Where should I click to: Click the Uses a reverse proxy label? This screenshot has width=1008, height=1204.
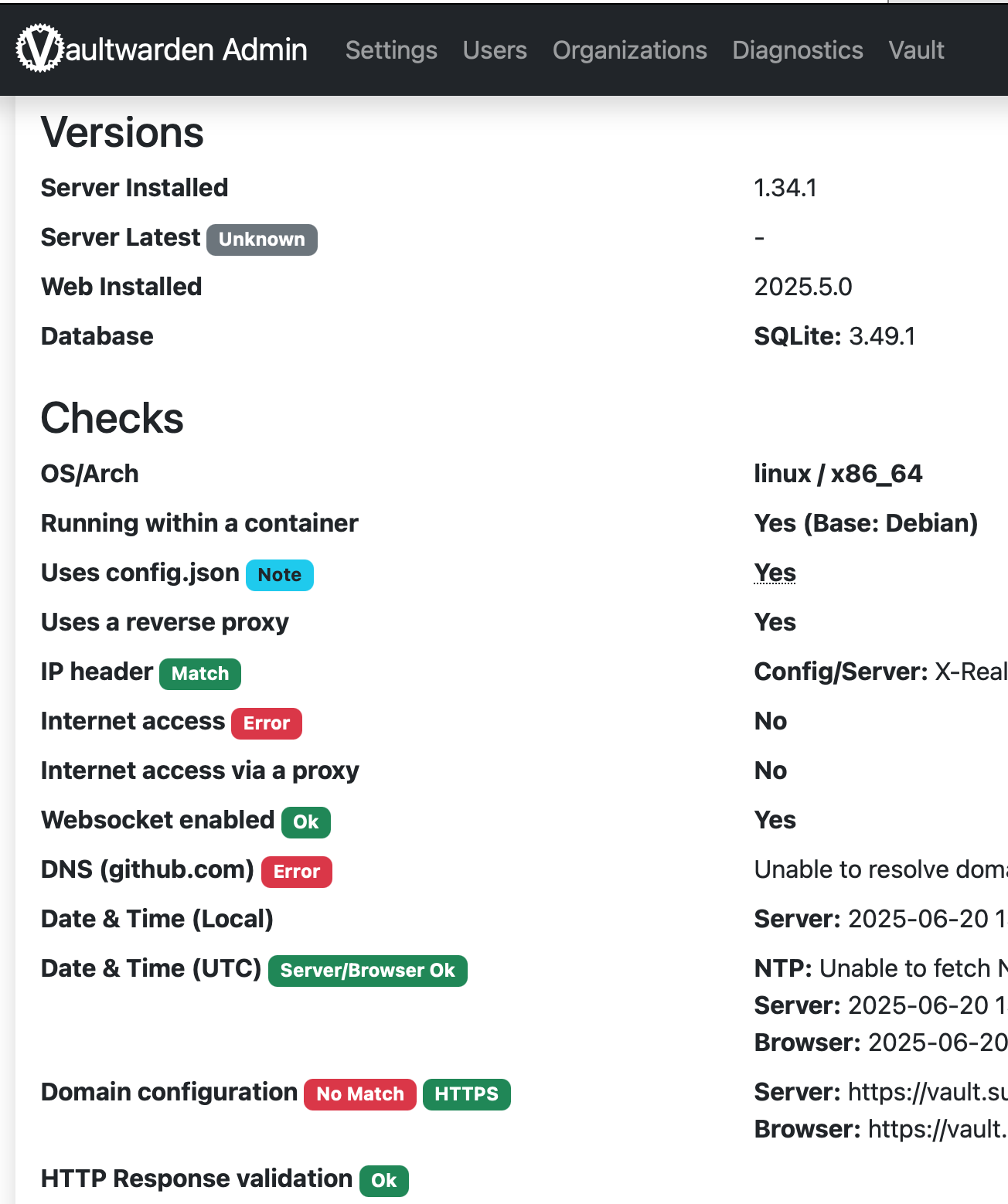165,622
